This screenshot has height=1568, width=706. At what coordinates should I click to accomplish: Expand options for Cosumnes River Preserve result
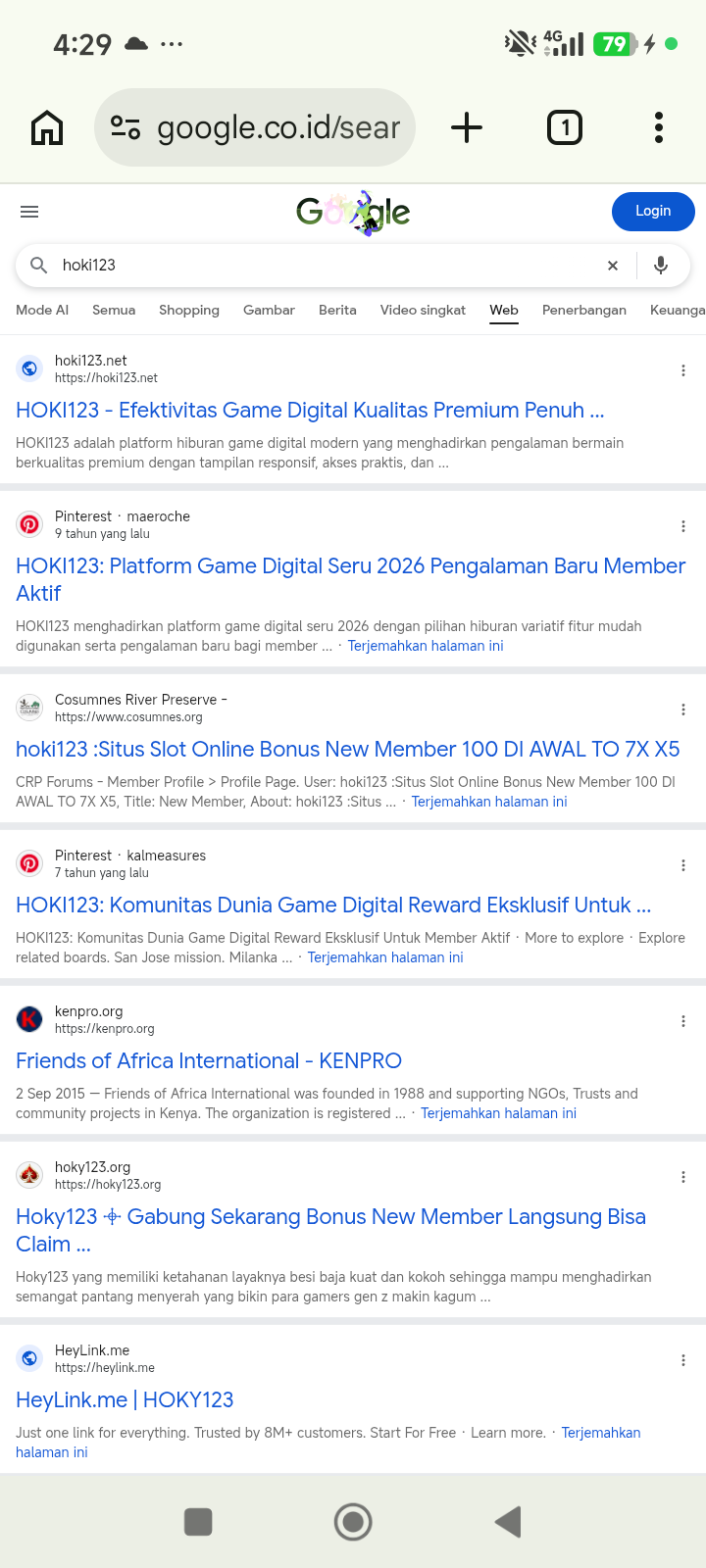tap(683, 710)
